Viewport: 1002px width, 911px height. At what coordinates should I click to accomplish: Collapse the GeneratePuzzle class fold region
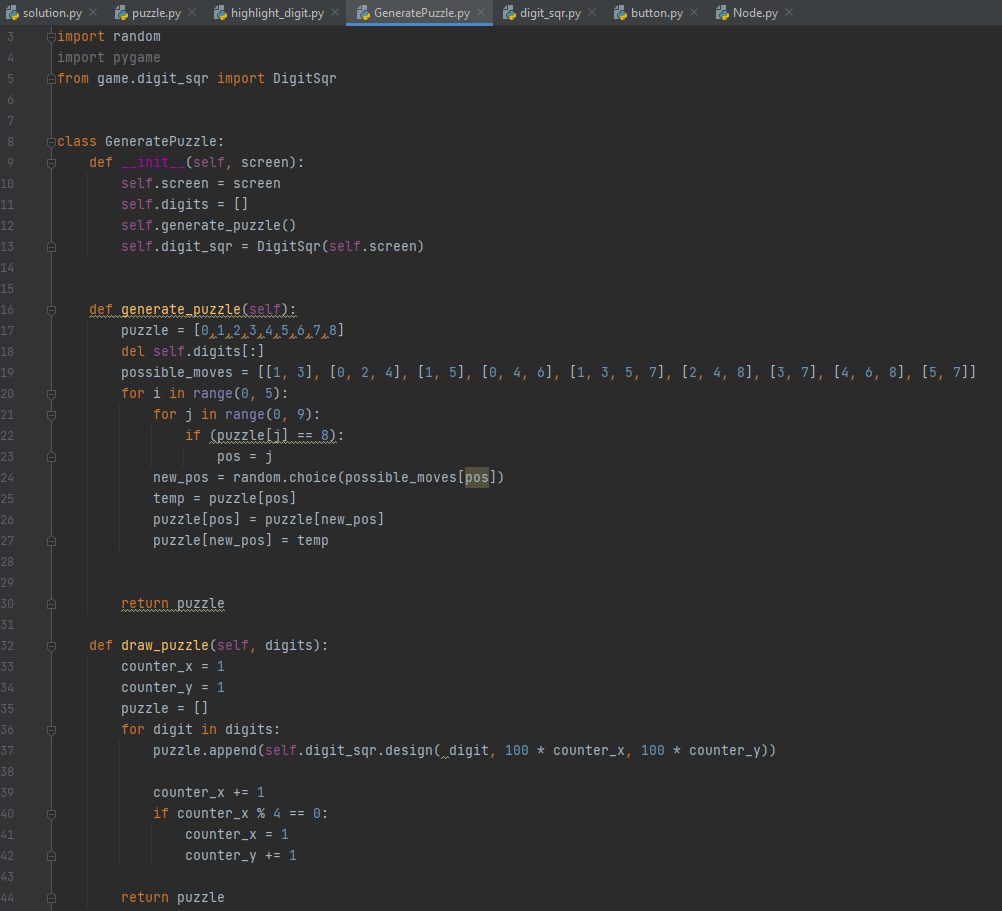(49, 141)
